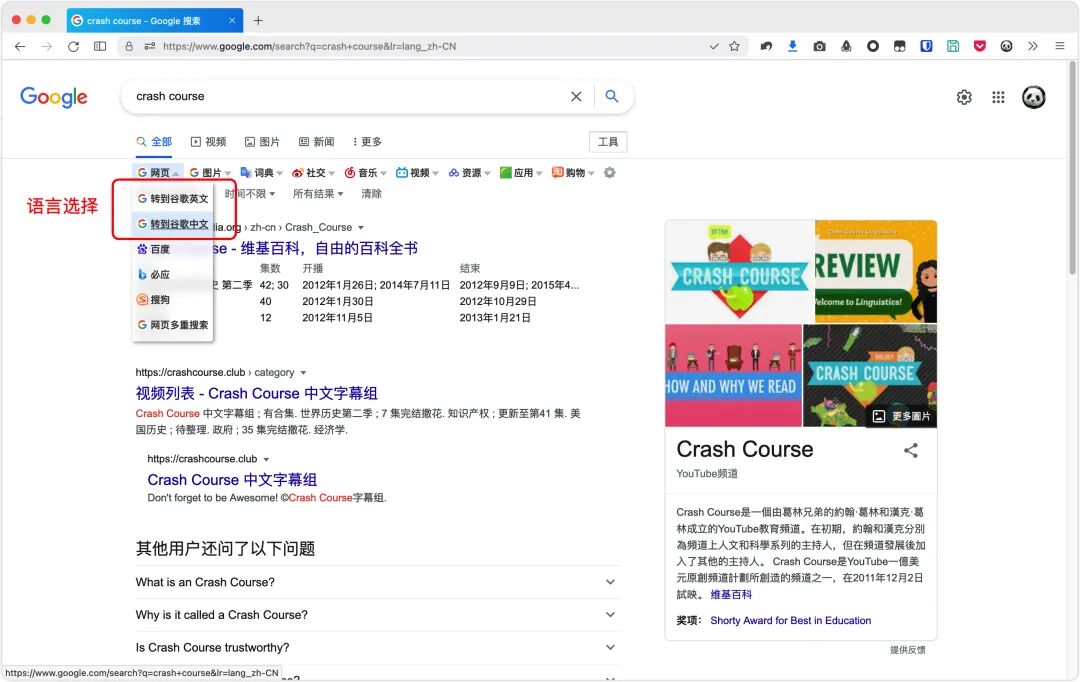The width and height of the screenshot is (1080, 682).
Task: Expand "Why is it called a Crash Course?"
Action: click(x=377, y=614)
